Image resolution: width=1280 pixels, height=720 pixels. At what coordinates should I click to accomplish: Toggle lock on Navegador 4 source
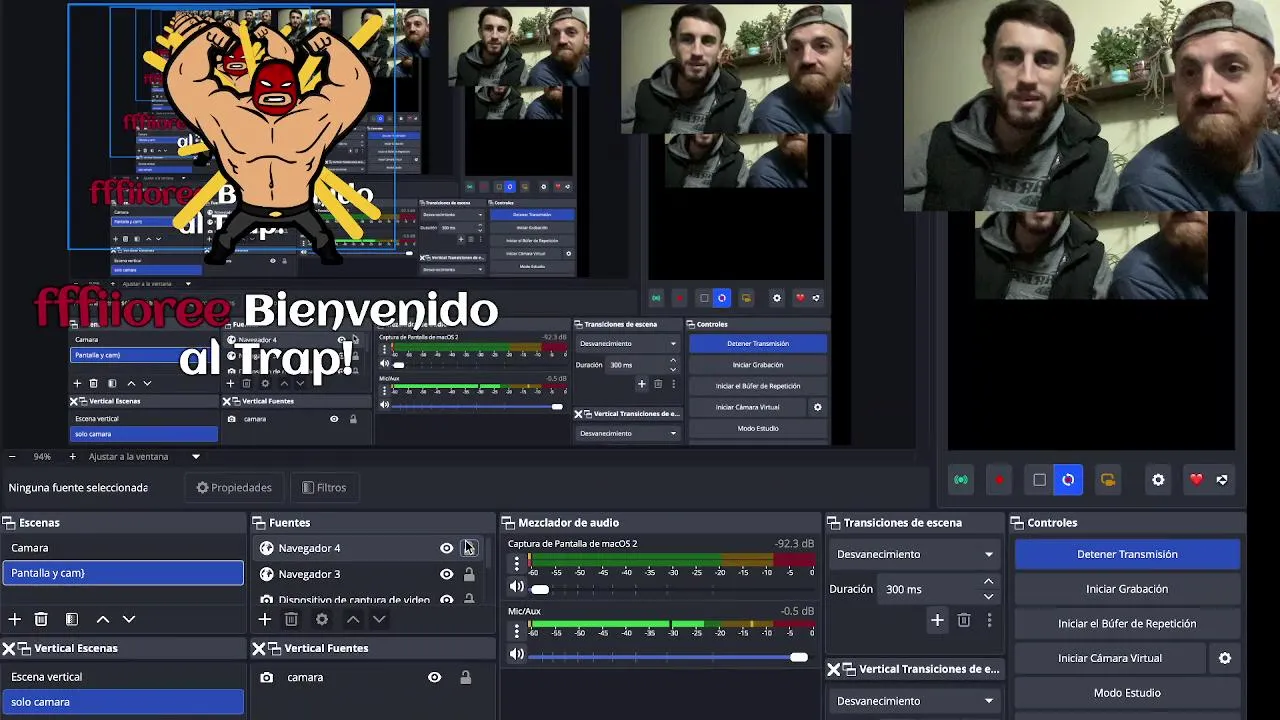tap(469, 548)
